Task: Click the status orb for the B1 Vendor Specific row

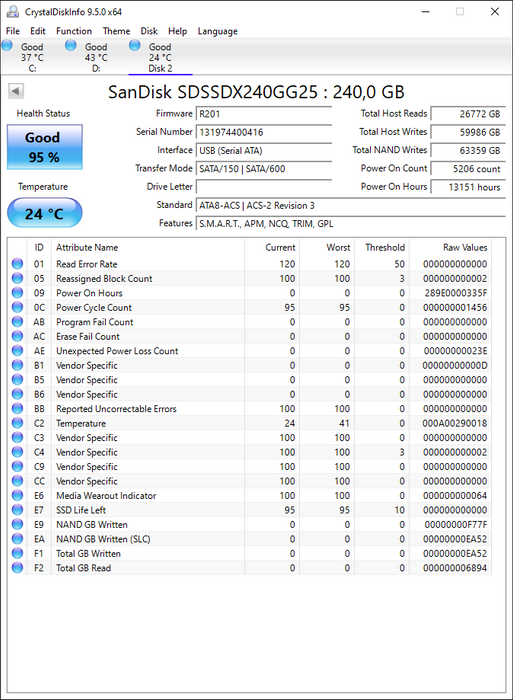Action: tap(17, 365)
